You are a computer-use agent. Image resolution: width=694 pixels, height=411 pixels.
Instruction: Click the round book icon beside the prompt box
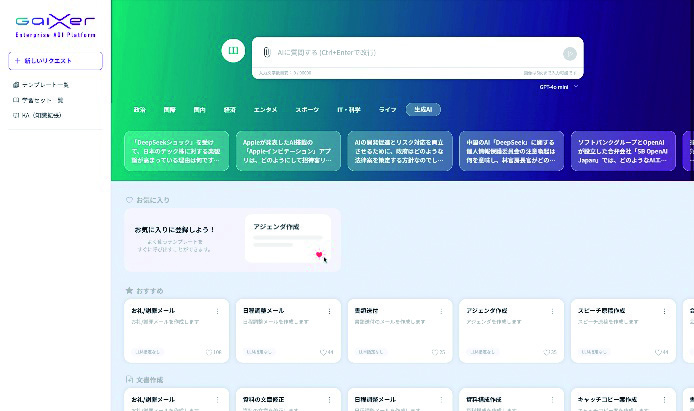click(233, 50)
